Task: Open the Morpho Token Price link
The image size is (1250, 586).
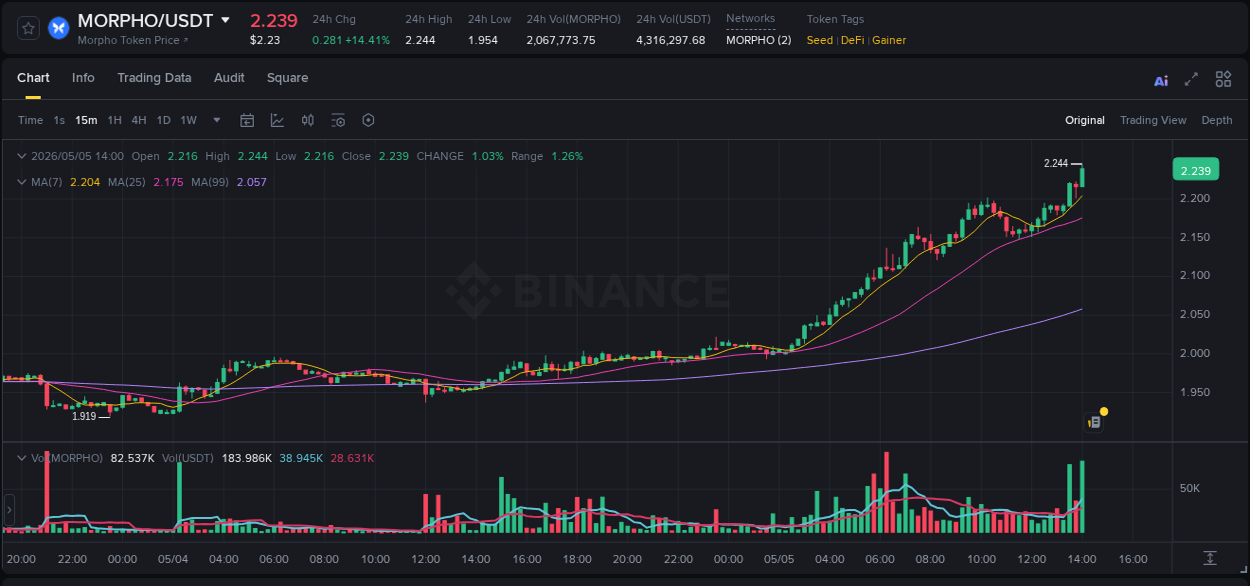Action: click(133, 40)
